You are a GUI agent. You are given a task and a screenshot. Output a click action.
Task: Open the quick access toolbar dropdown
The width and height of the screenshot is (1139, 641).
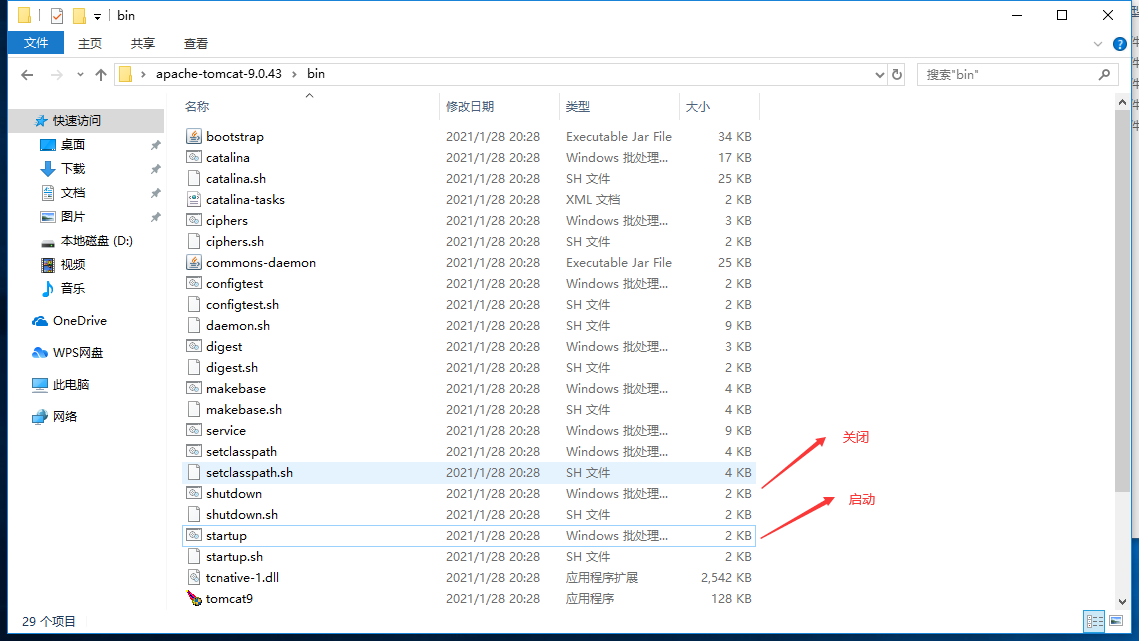(97, 16)
